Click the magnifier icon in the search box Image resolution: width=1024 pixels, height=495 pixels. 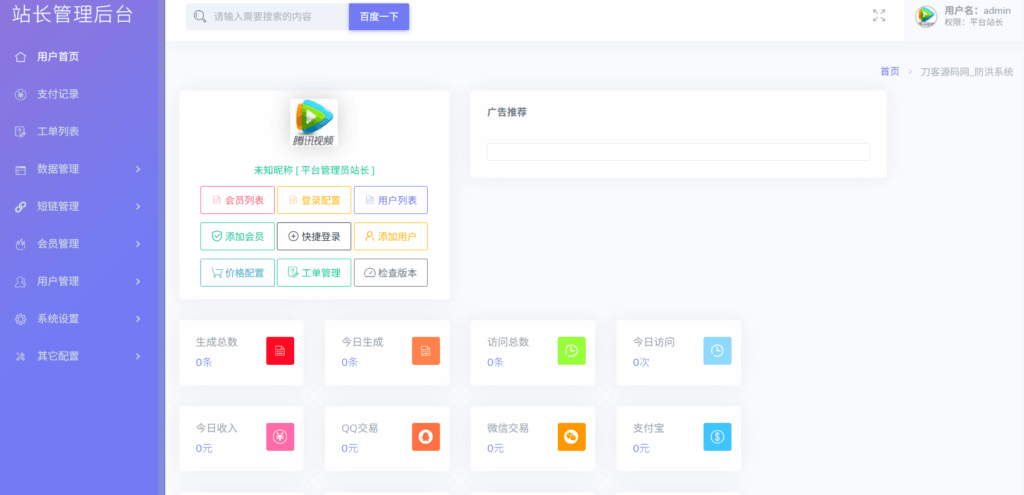(200, 16)
